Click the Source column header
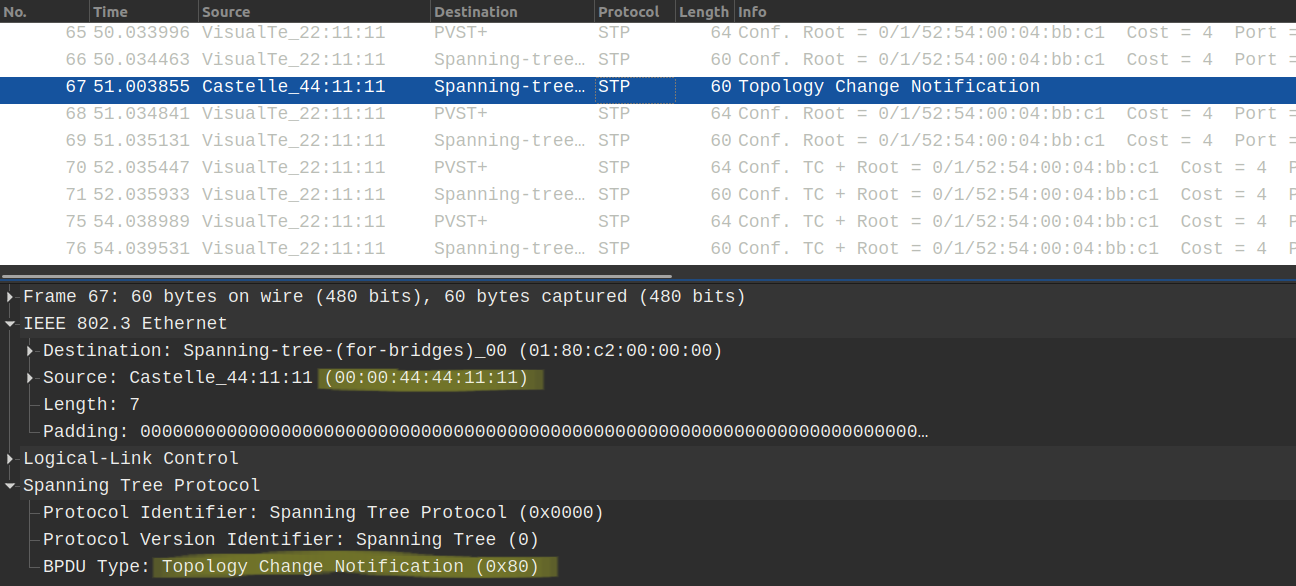 (x=312, y=12)
